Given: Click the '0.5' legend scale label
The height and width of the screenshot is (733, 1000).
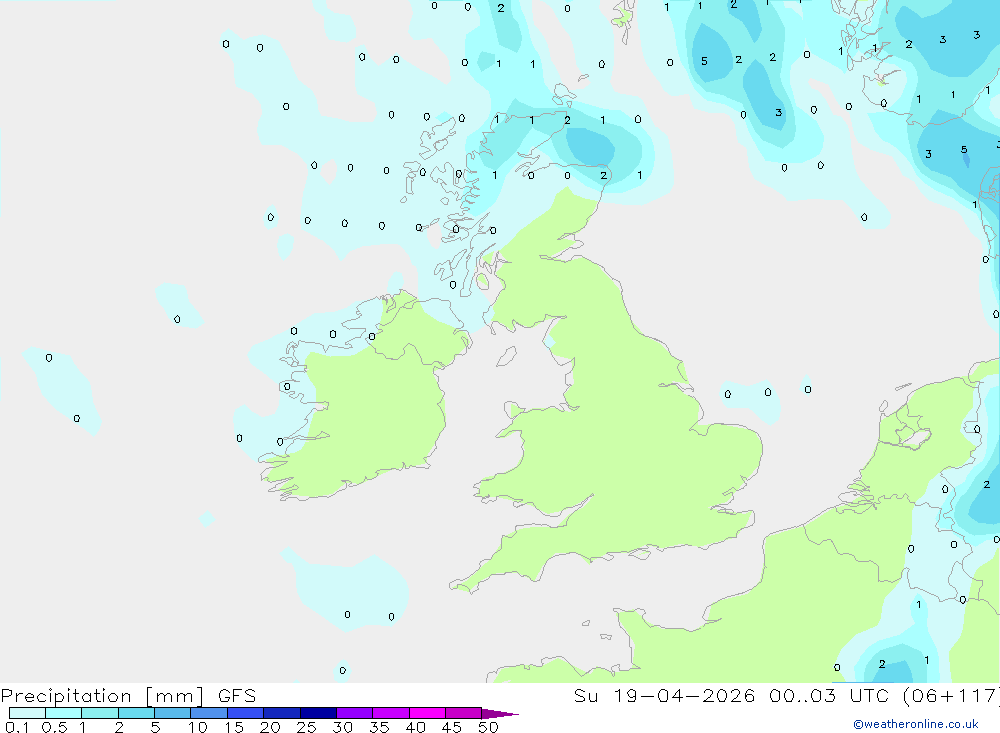Looking at the screenshot, I should point(54,727).
